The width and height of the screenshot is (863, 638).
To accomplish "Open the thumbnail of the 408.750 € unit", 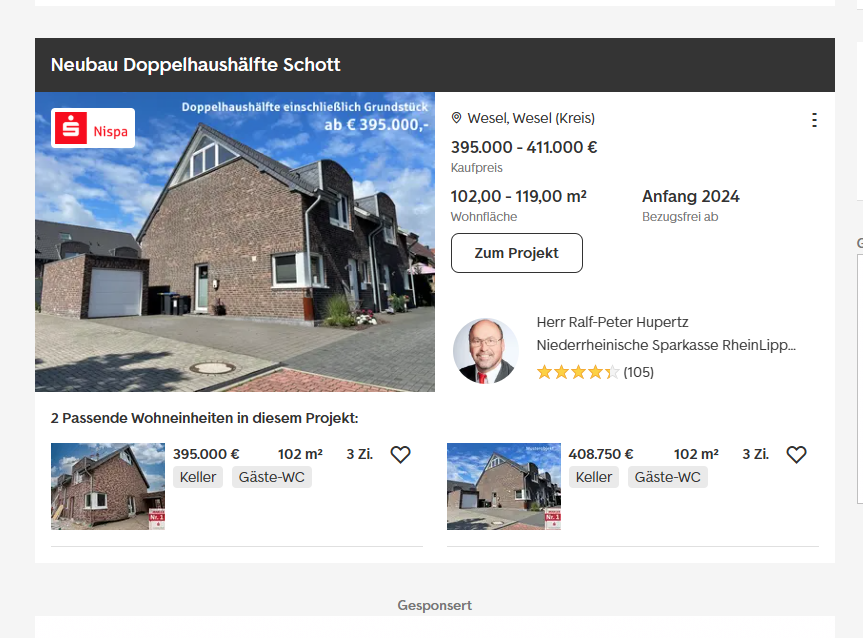I will pos(503,486).
